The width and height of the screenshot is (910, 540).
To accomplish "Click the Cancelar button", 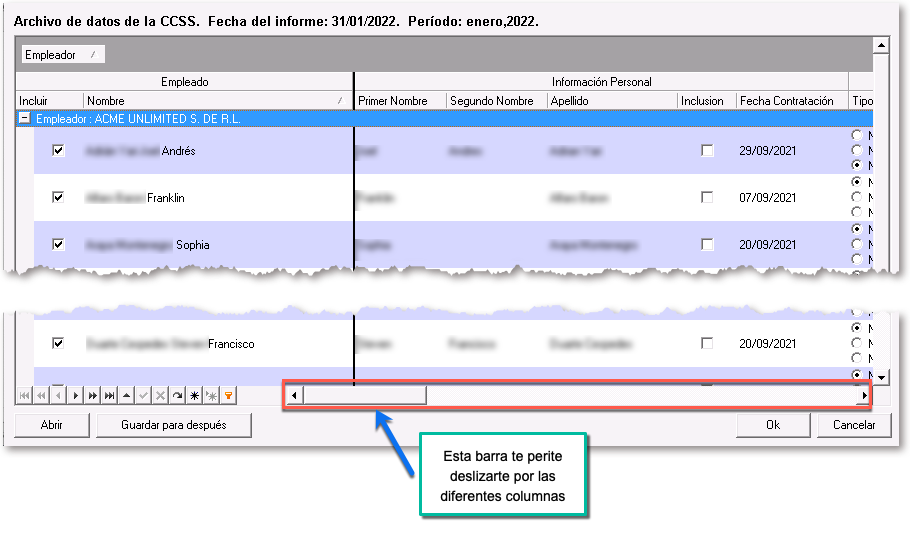I will 854,425.
